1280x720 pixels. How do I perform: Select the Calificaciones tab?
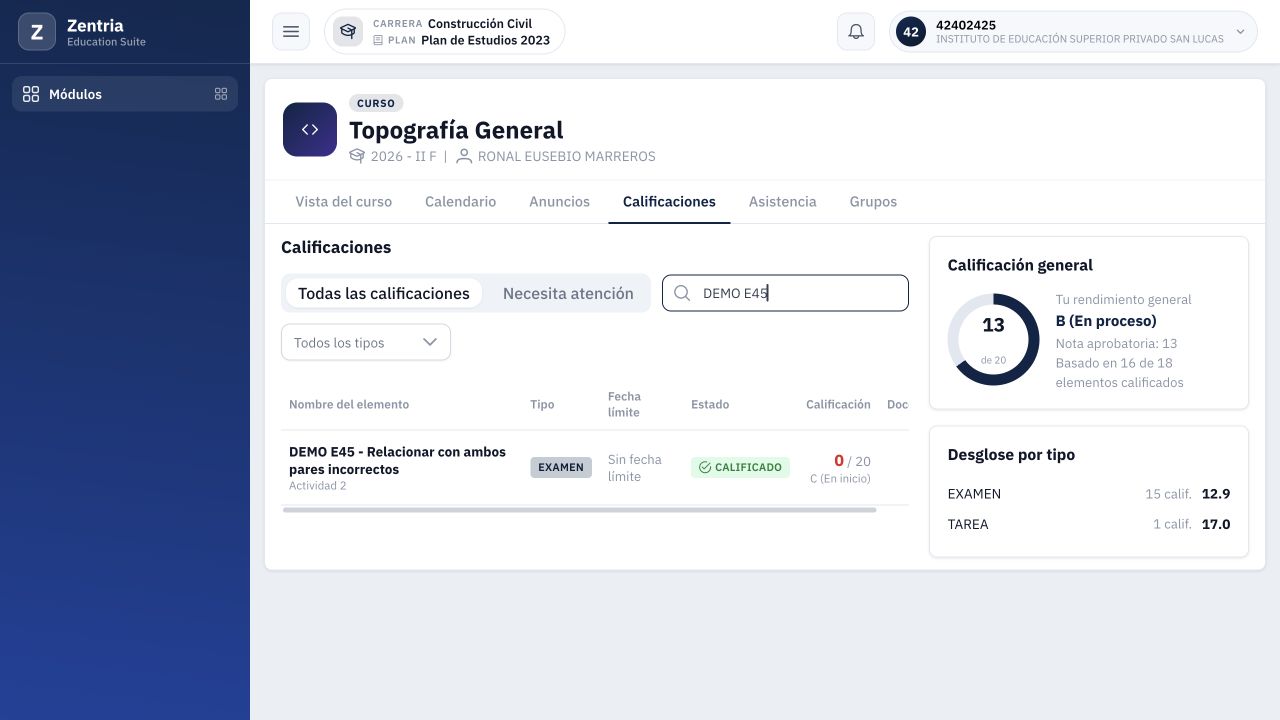coord(669,202)
